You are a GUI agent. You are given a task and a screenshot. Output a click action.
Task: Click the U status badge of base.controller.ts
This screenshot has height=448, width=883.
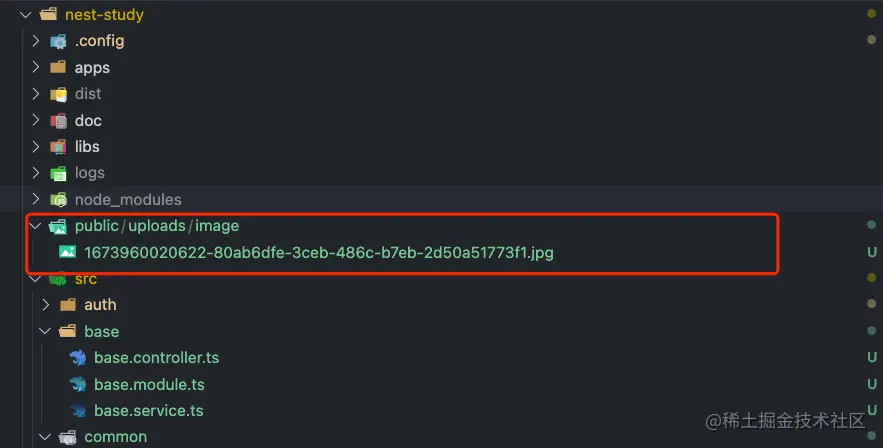click(872, 357)
